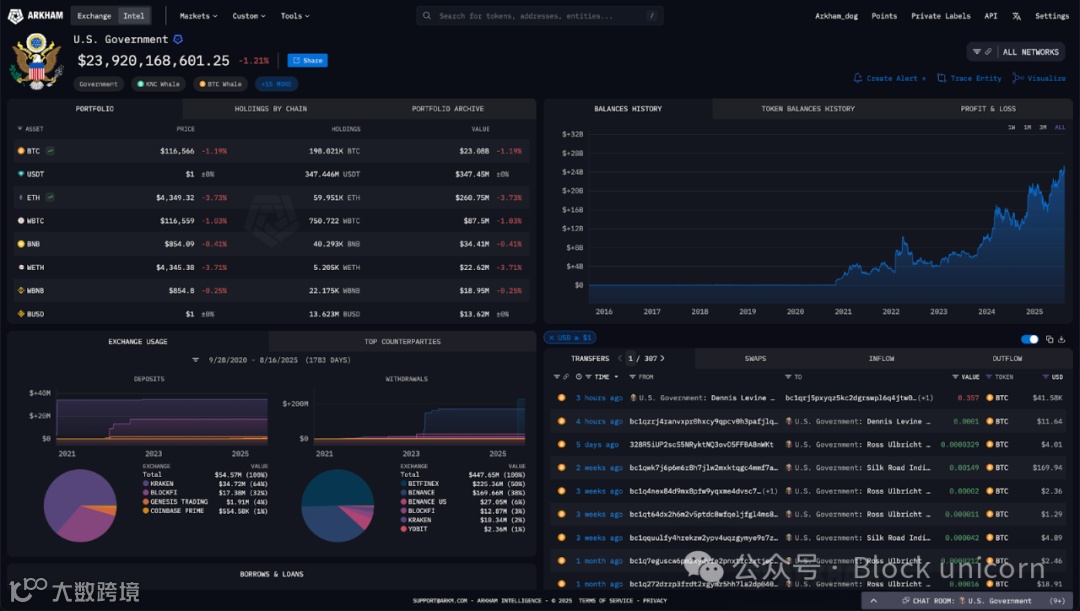Click the filter icon in VALUE column
1080x611 pixels.
955,377
